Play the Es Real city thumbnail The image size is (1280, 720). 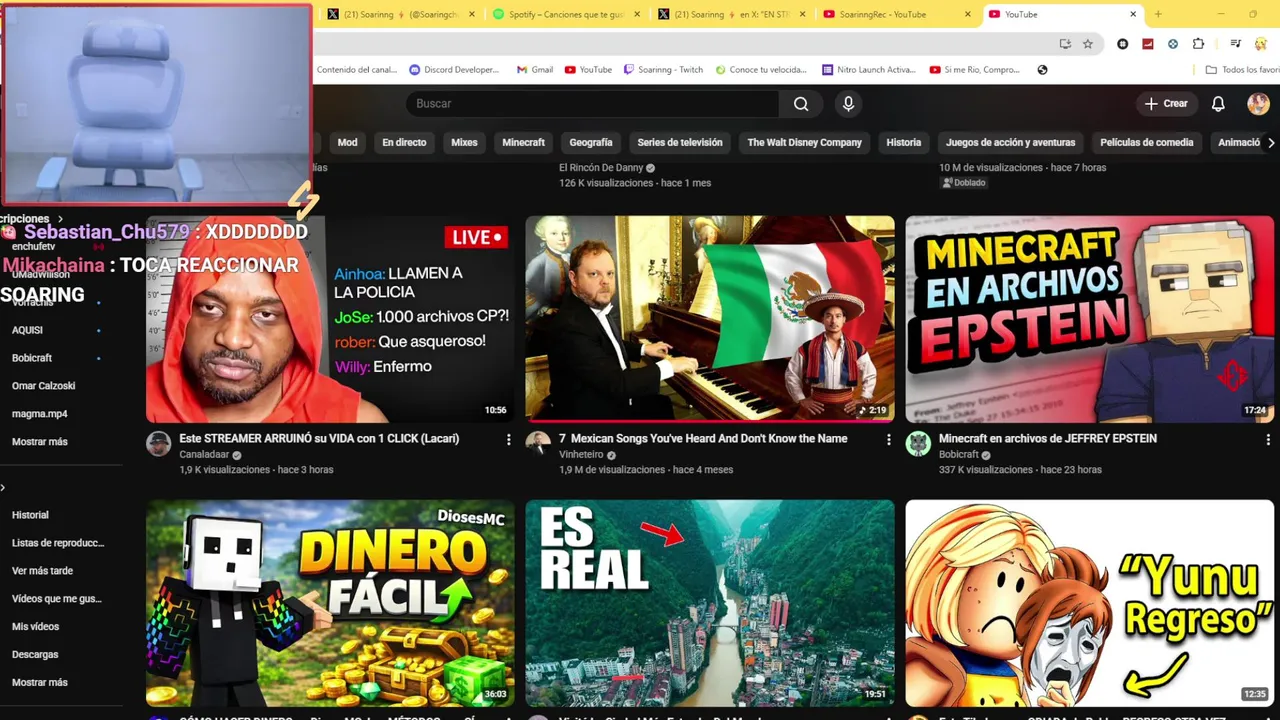tap(710, 603)
